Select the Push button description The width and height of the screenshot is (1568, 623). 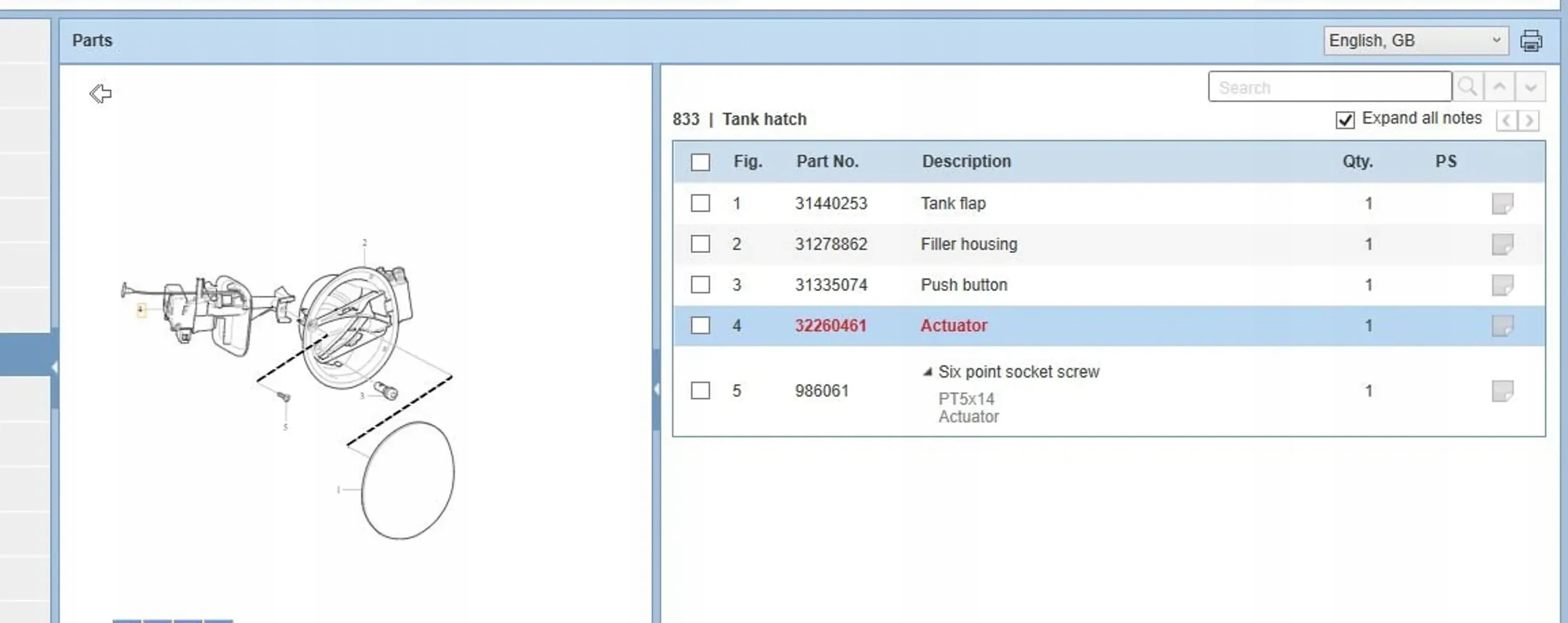coord(964,285)
